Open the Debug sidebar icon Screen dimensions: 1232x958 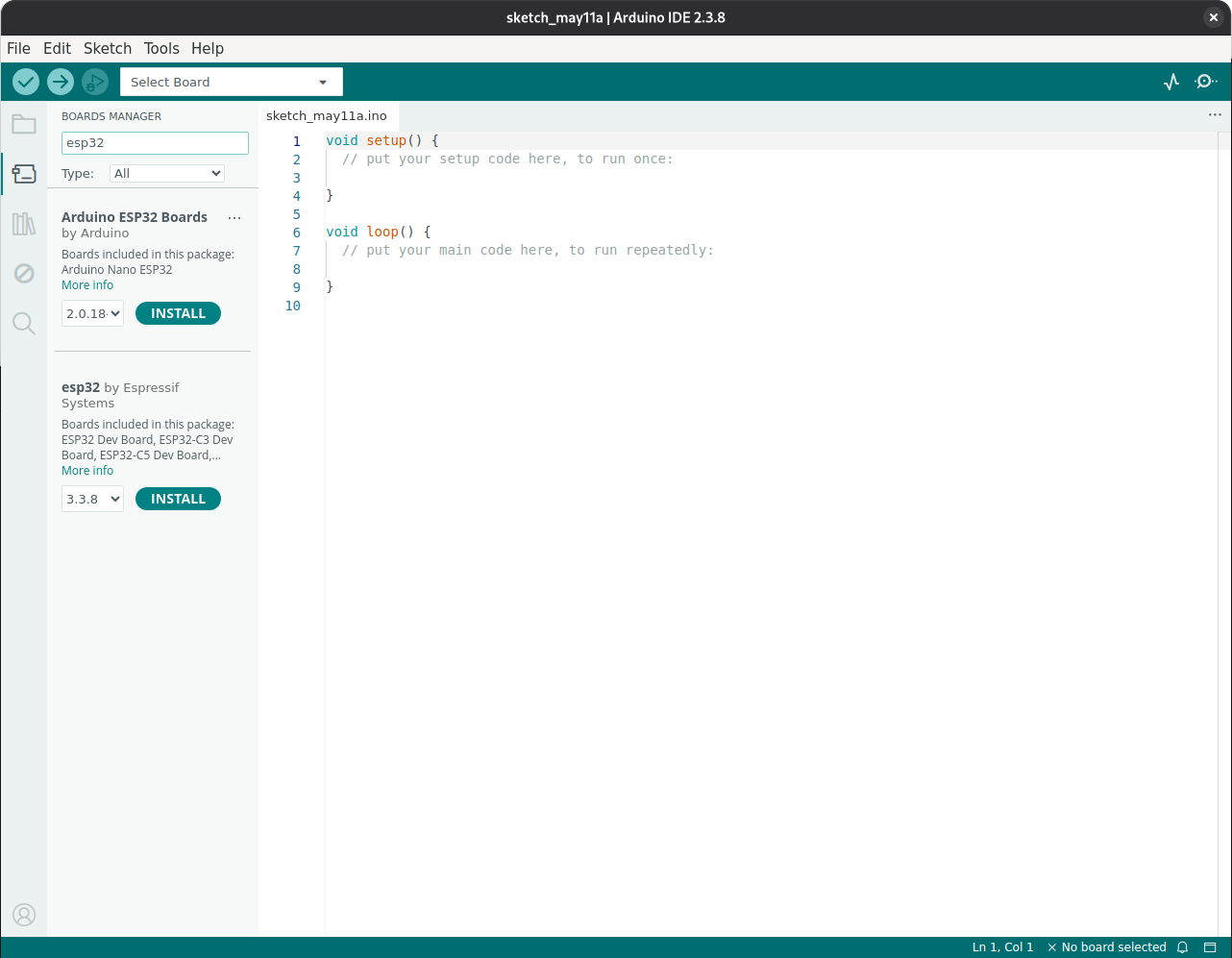point(24,274)
